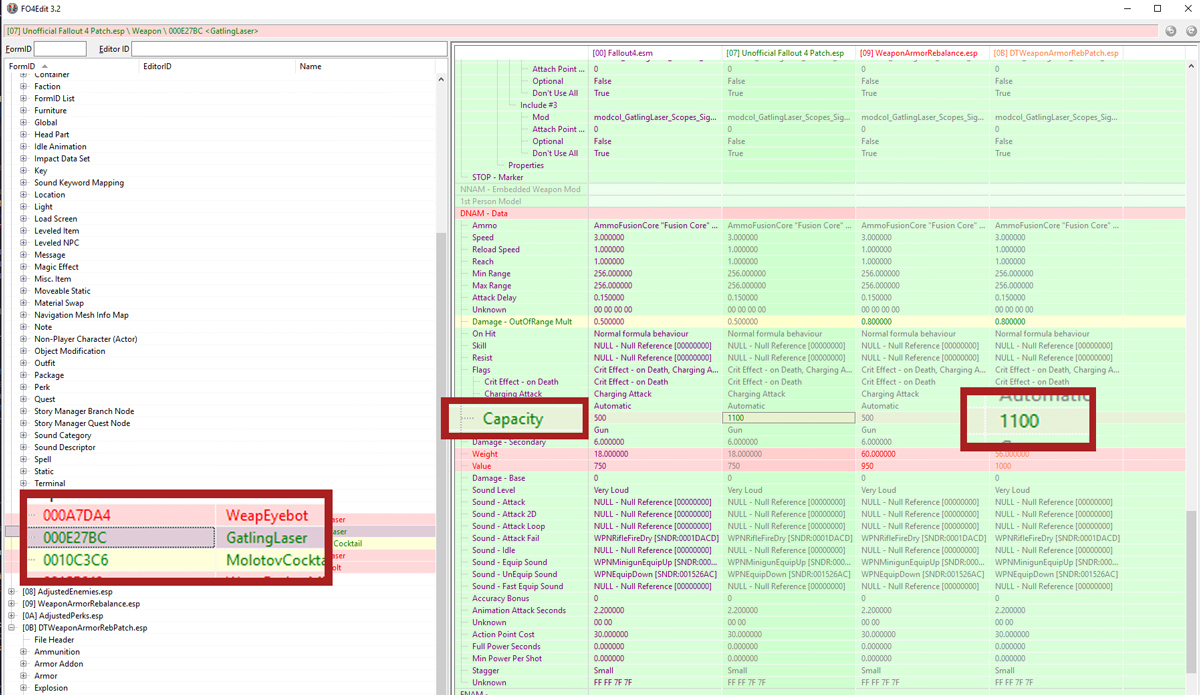
Task: Select the Armor tree item
Action: [46, 676]
